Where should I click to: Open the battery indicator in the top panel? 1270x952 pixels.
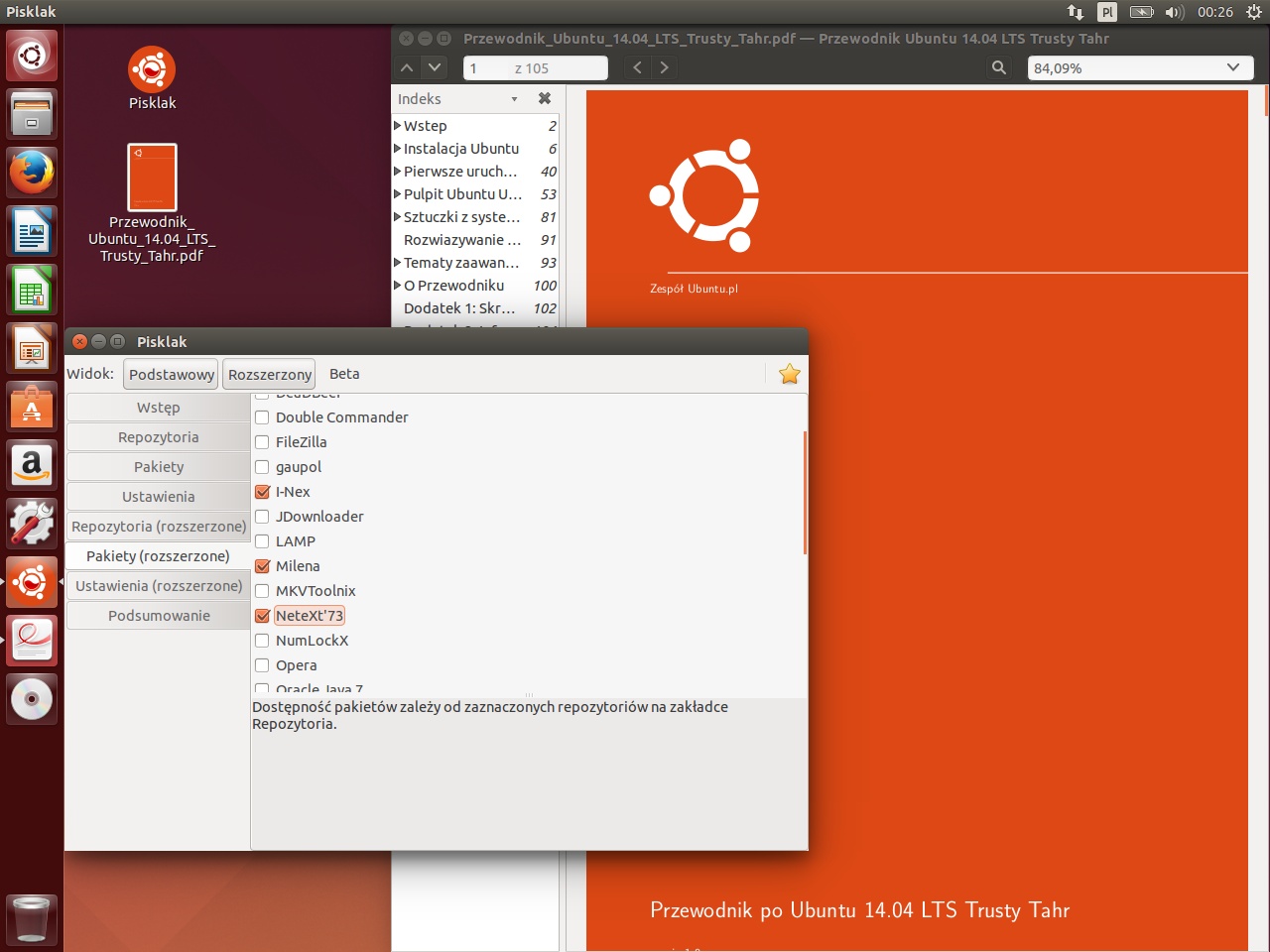click(x=1142, y=12)
